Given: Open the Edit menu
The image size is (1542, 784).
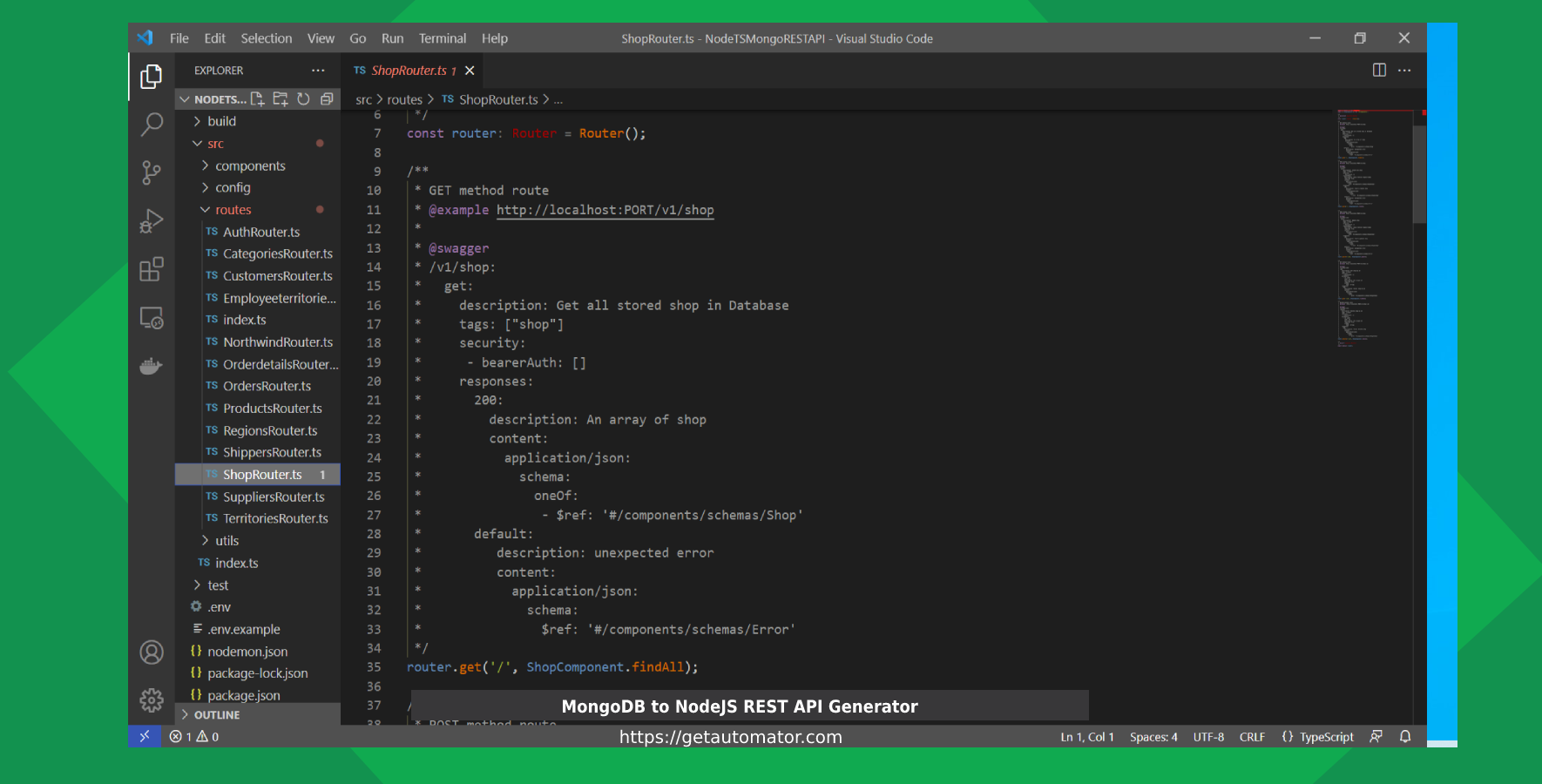Looking at the screenshot, I should (x=214, y=38).
